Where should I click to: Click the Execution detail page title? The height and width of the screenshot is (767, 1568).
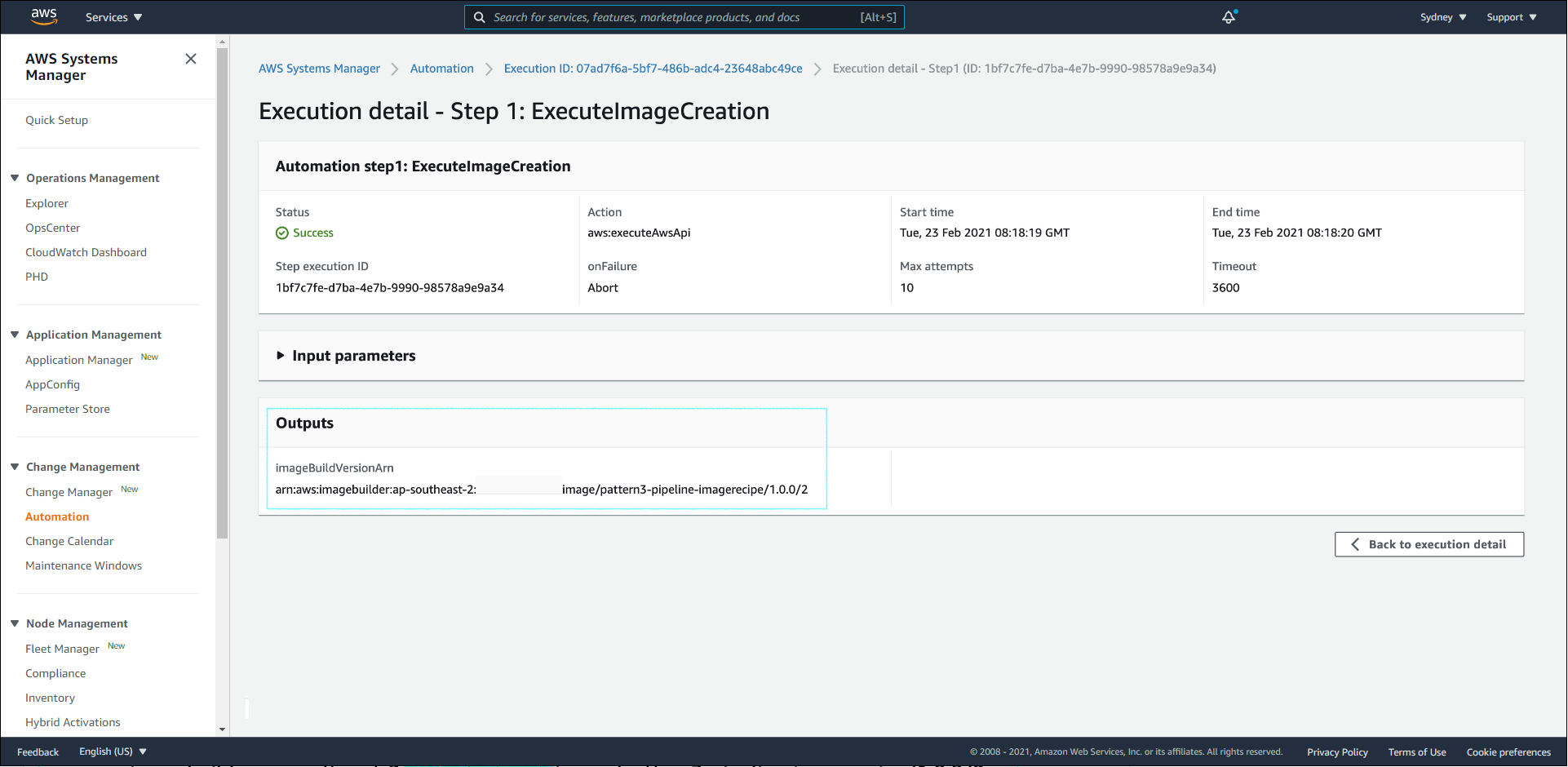pyautogui.click(x=514, y=111)
